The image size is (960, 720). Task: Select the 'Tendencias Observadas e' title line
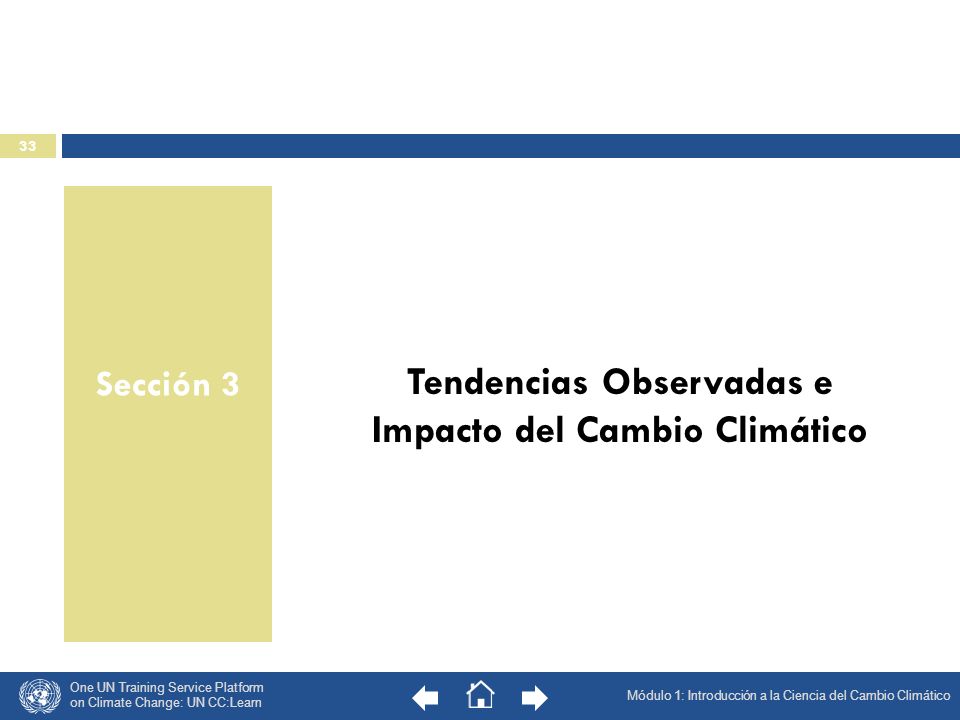620,382
